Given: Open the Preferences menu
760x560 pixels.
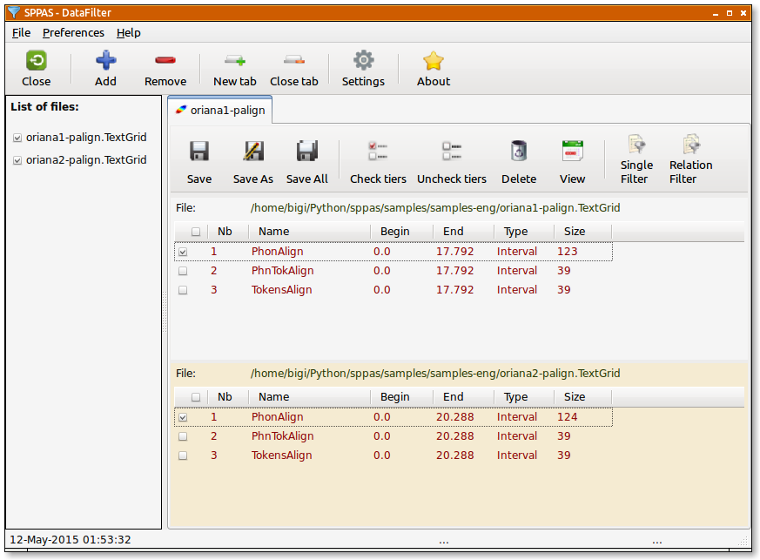Looking at the screenshot, I should click(x=73, y=33).
